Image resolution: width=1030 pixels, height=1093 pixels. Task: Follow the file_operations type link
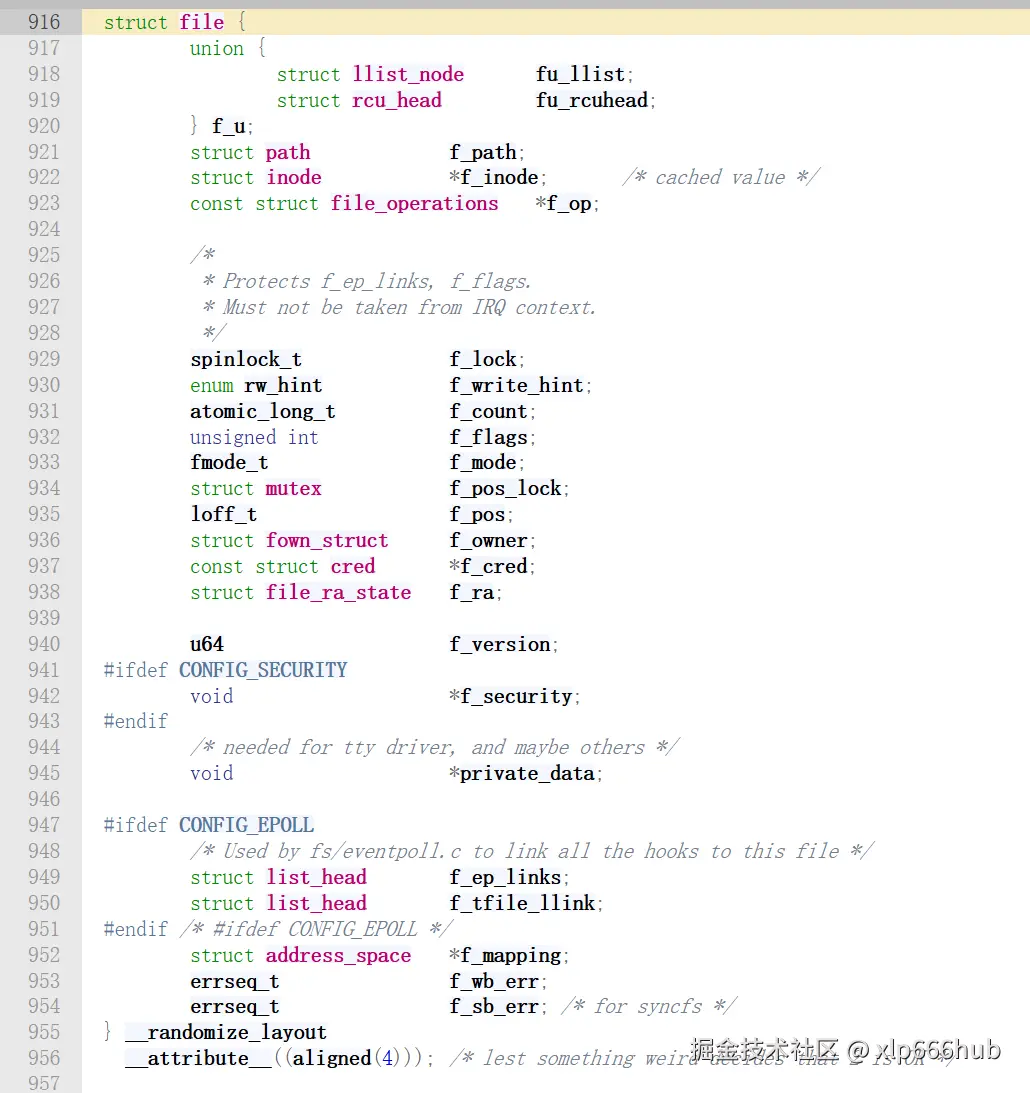[x=414, y=203]
